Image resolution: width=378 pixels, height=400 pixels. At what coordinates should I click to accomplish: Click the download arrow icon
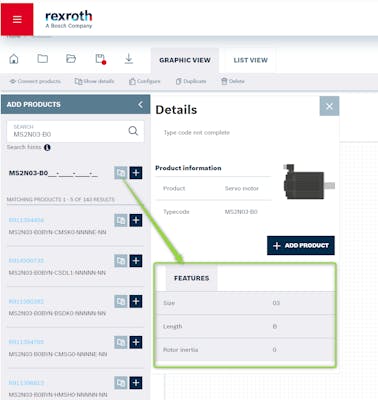click(x=129, y=59)
